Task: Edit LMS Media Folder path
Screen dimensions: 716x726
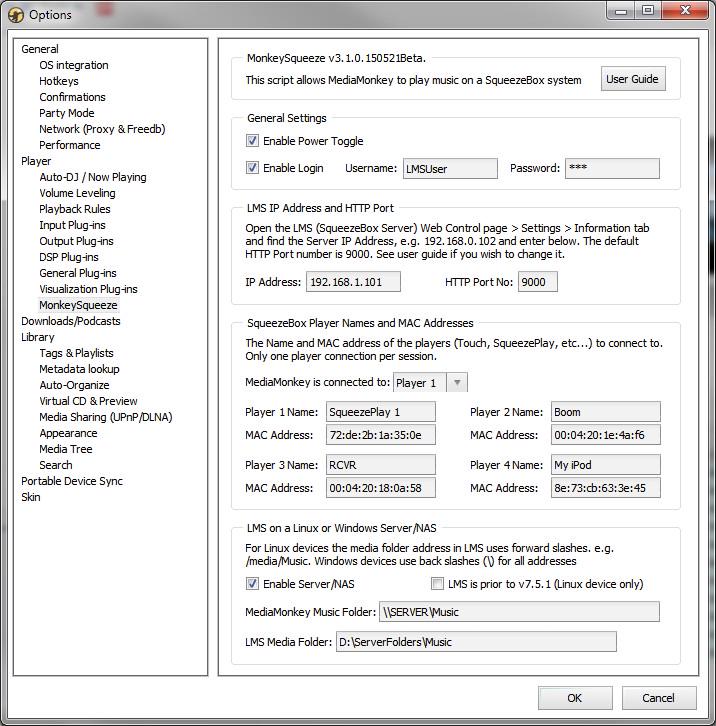Action: click(x=476, y=642)
